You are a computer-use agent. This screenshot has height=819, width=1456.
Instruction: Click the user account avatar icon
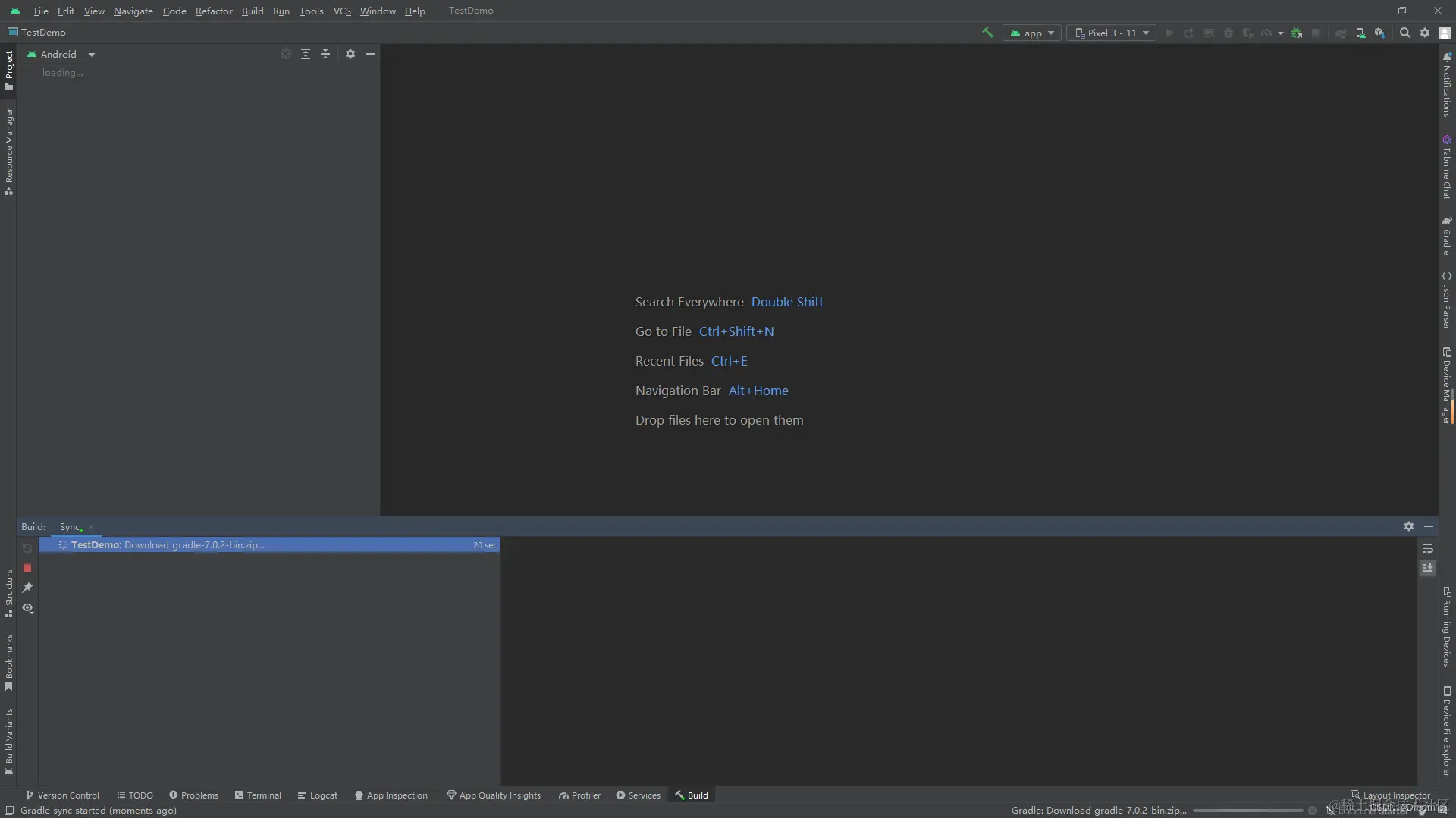(x=1445, y=33)
